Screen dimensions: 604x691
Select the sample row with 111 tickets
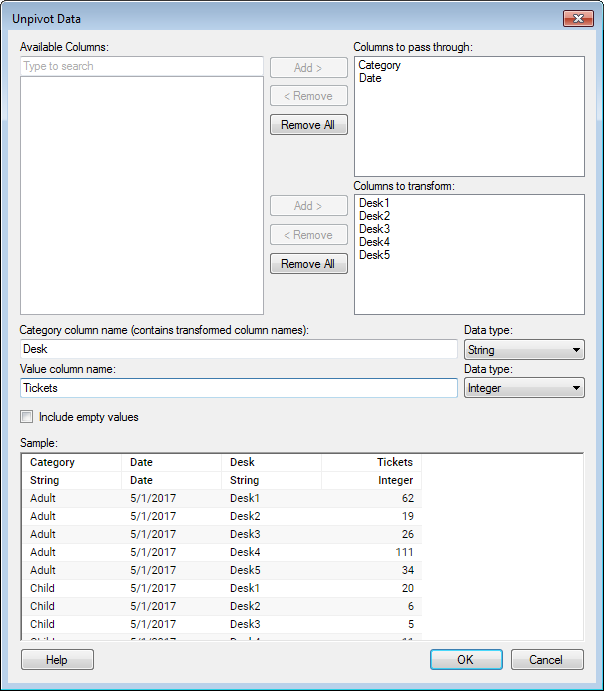click(x=220, y=552)
